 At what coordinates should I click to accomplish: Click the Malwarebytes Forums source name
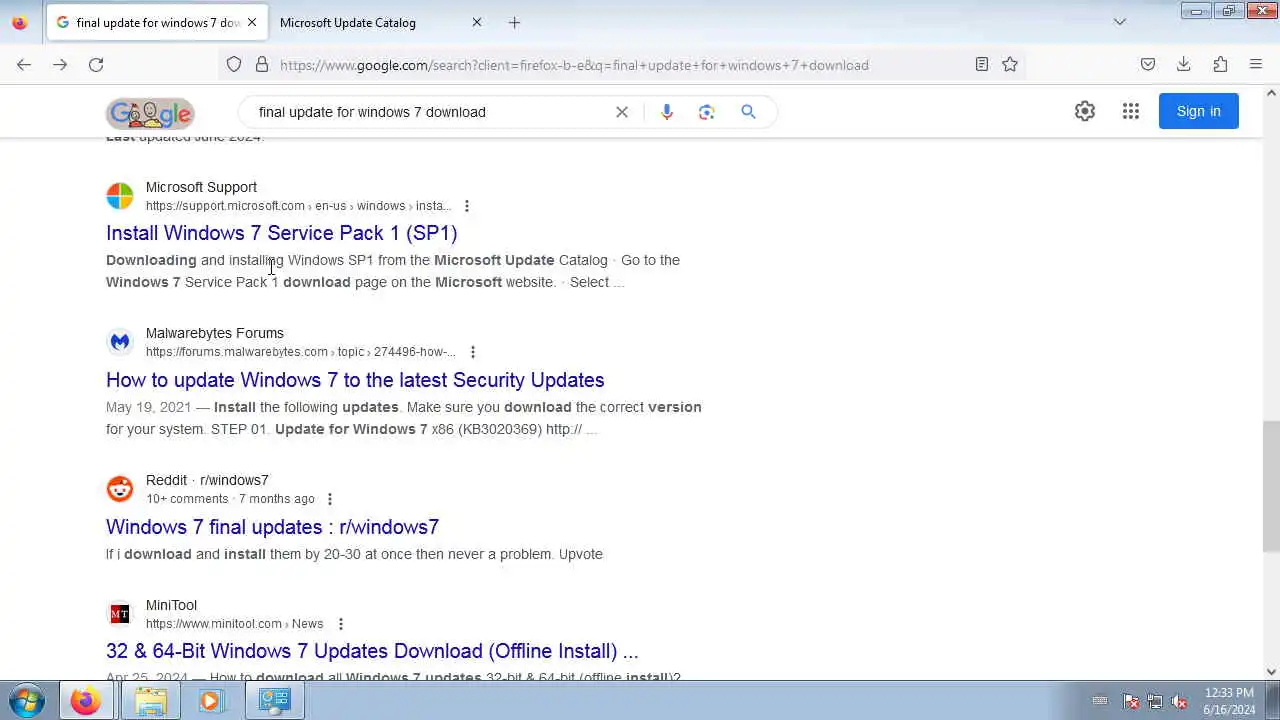(214, 333)
